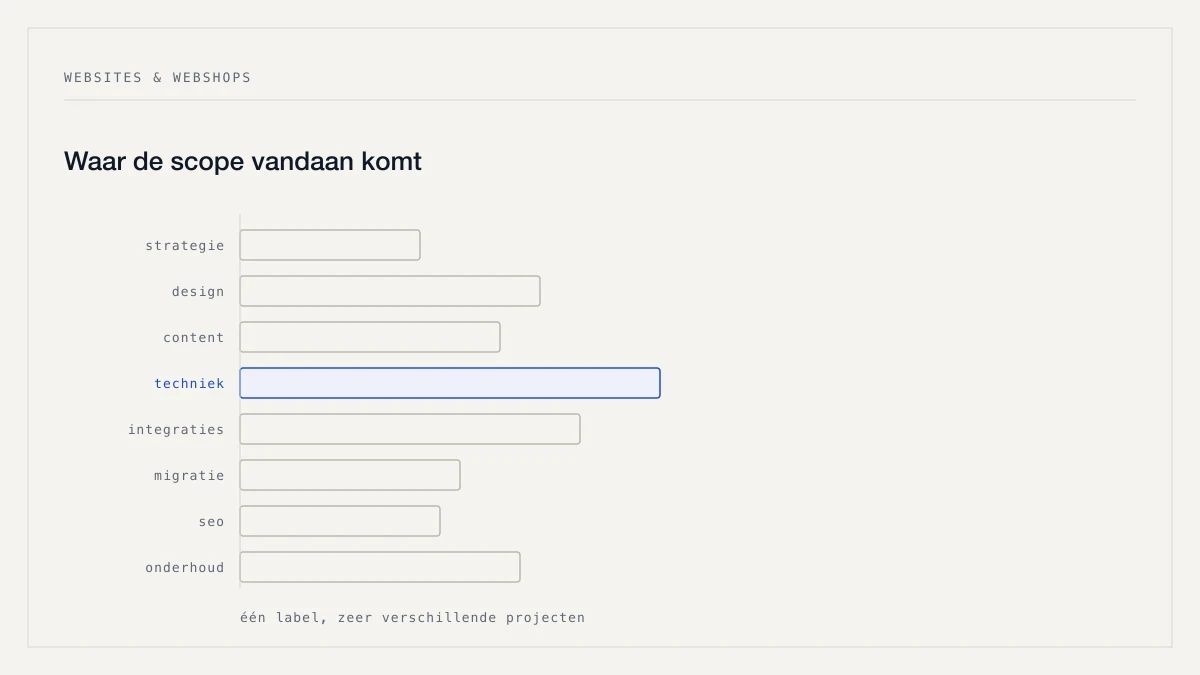
Task: Select the strategie bar
Action: pos(330,245)
